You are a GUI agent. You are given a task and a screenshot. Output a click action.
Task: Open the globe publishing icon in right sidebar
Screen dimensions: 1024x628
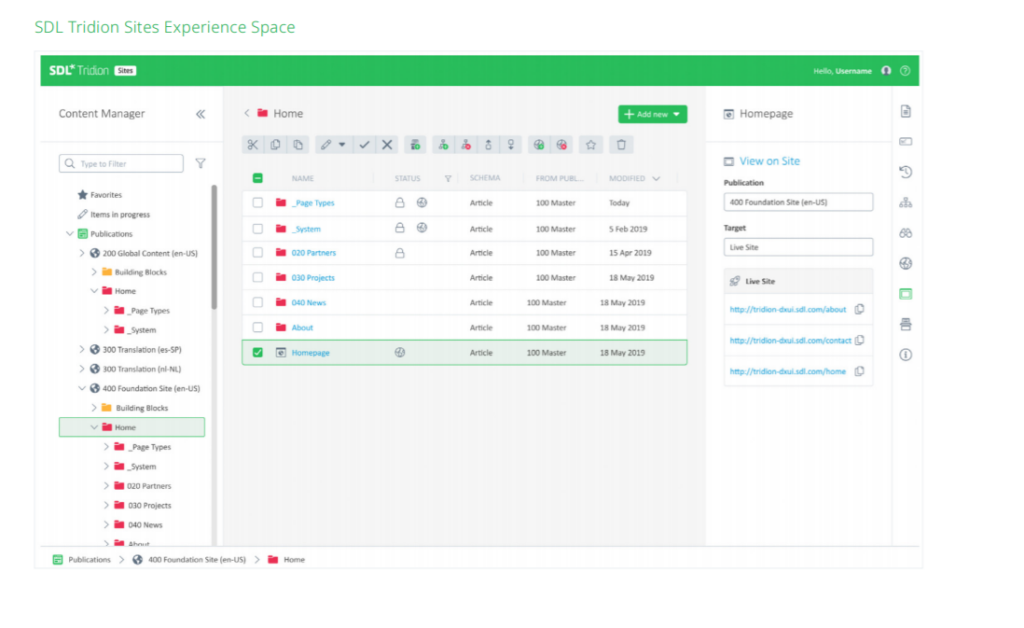(x=906, y=264)
